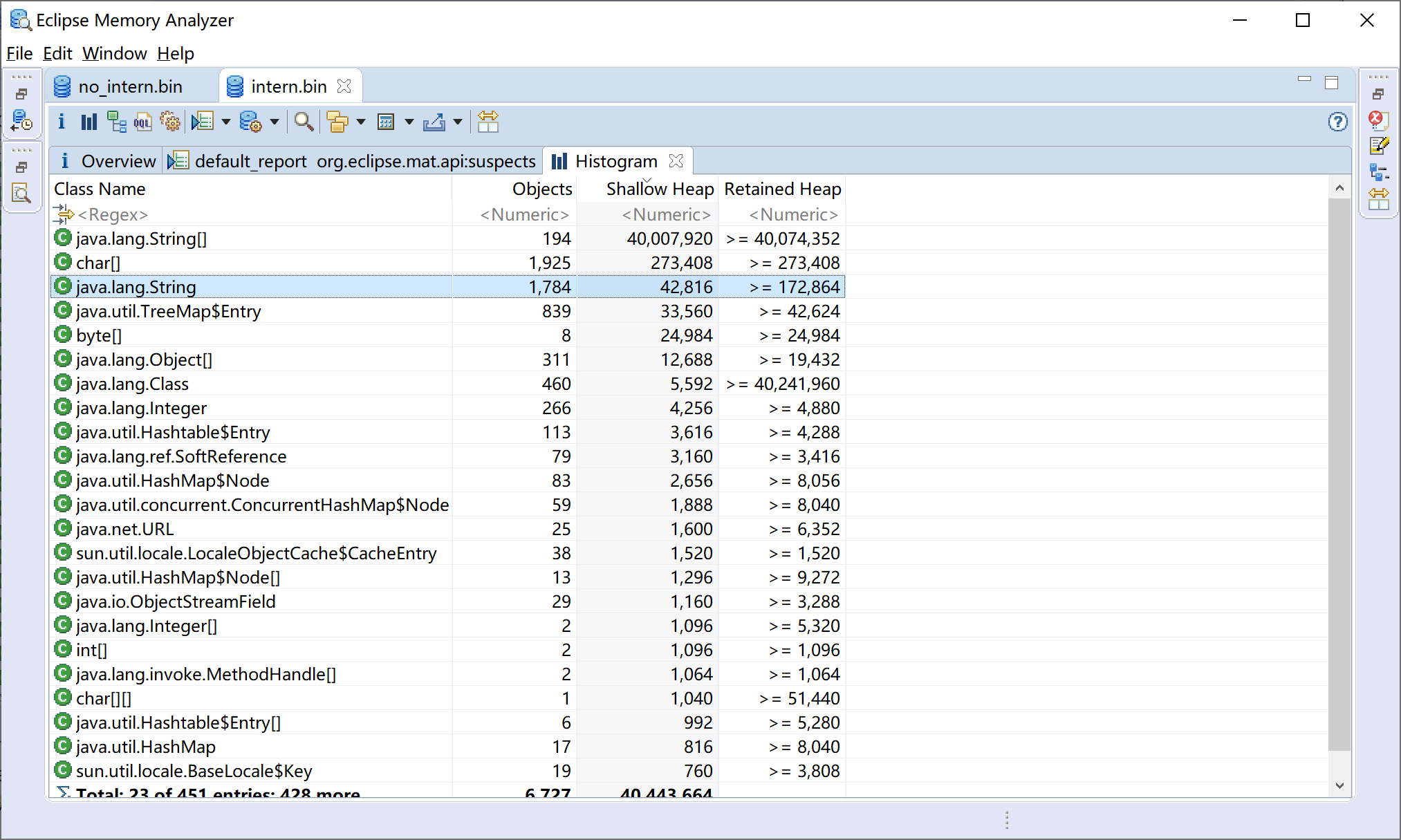Click the Shallow Heap numeric filter field
Screen dimensions: 1401x840
(x=647, y=214)
